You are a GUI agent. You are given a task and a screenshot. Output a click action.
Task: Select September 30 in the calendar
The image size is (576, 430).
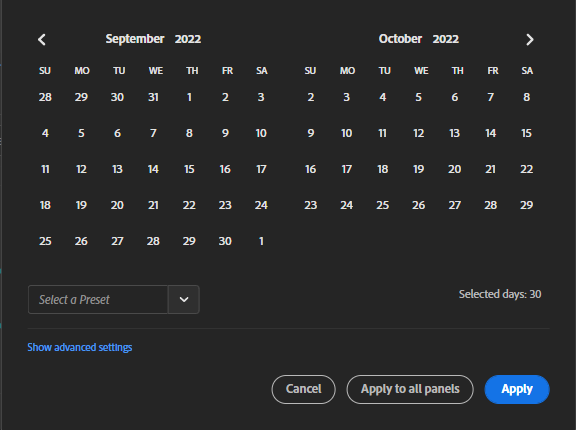(225, 241)
